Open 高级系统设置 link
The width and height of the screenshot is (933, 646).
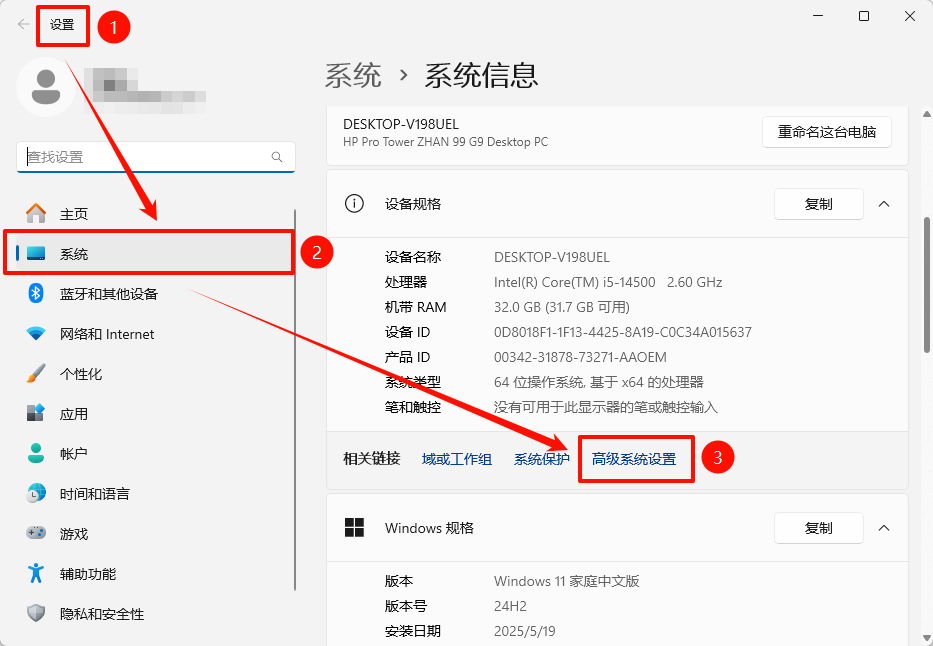pyautogui.click(x=636, y=459)
